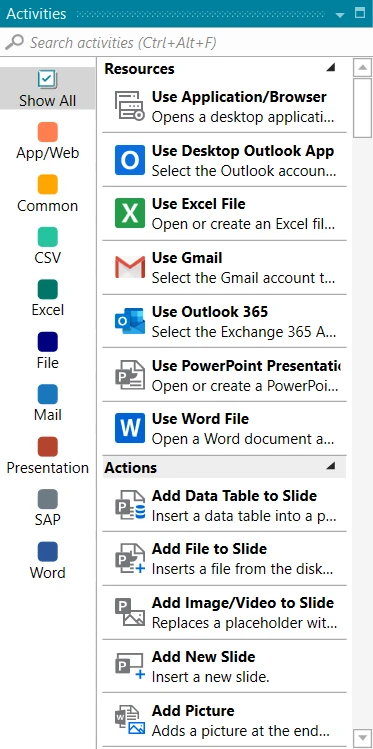Click the Add Image/Video to Slide icon
Viewport: 373px width, 749px height.
[x=130, y=612]
